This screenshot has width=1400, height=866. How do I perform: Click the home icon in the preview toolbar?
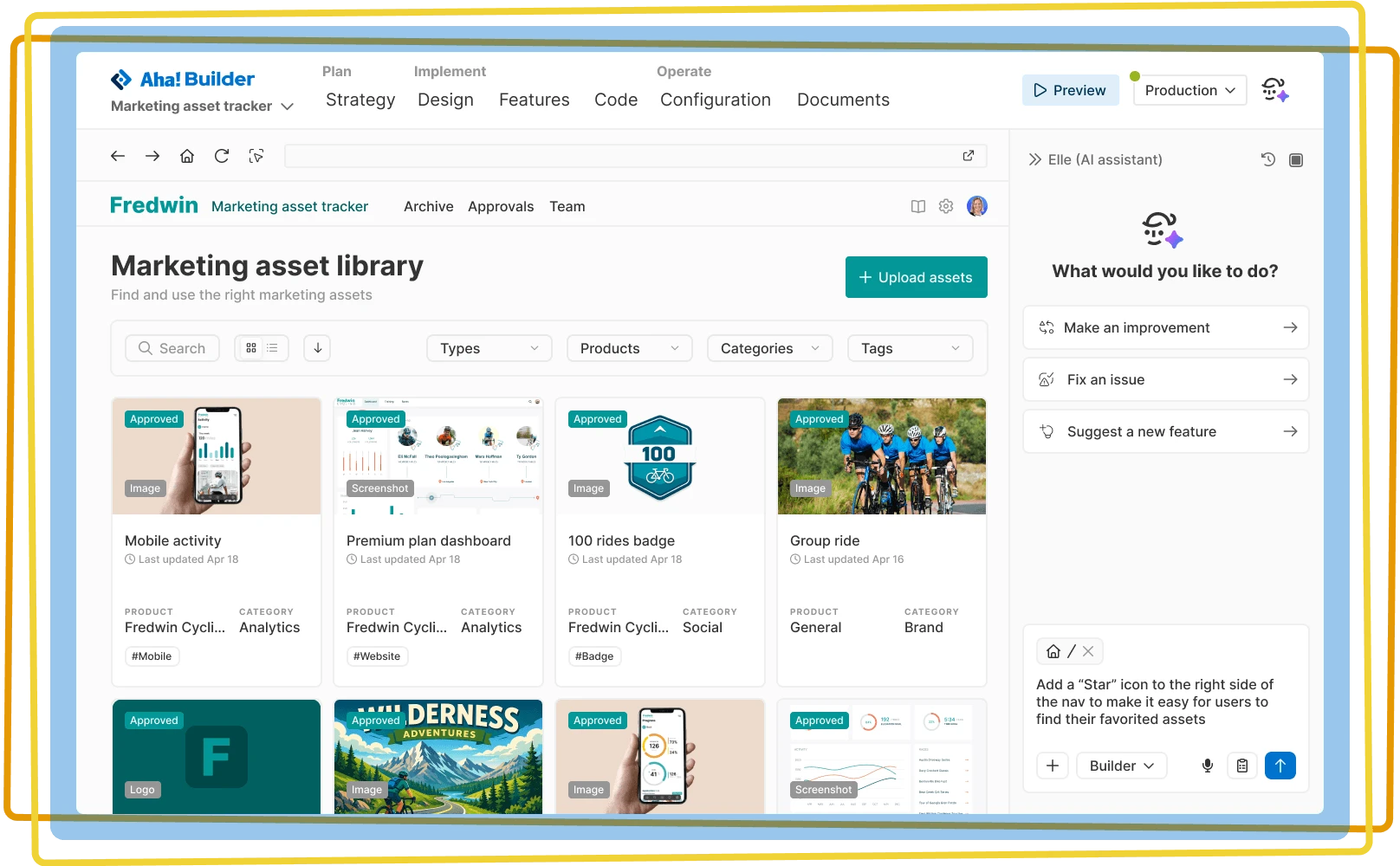coord(187,156)
